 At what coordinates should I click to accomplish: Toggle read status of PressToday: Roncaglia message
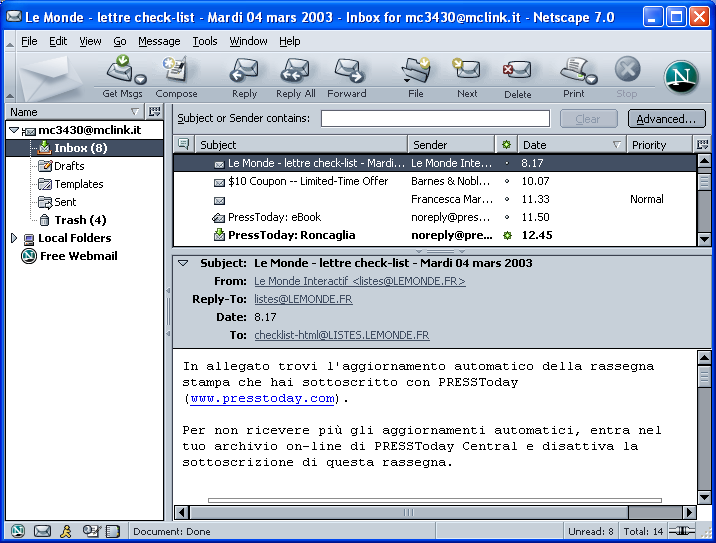[x=507, y=235]
